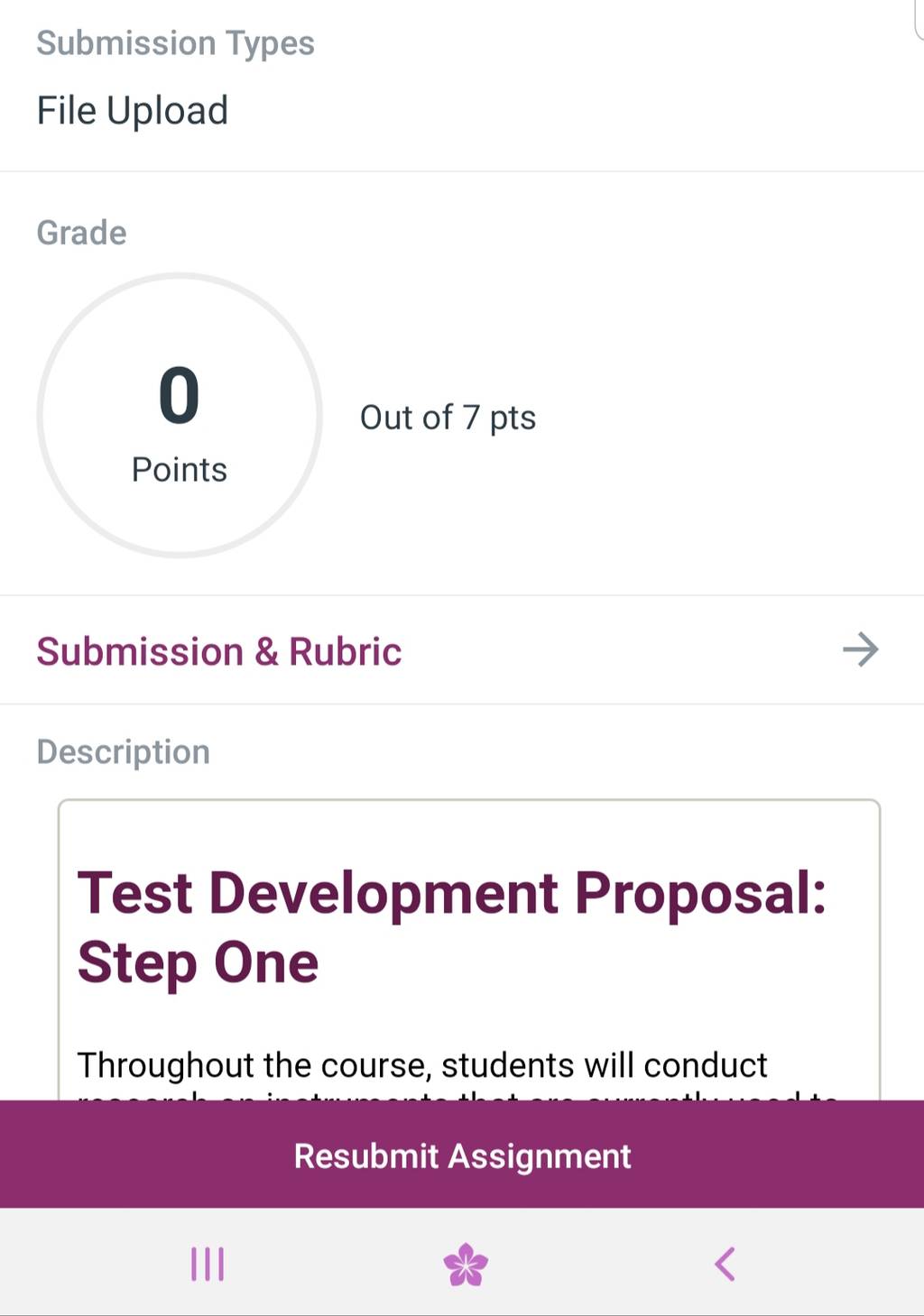
Task: Tap the cut-off description line above Resubmit
Action: point(458,1095)
